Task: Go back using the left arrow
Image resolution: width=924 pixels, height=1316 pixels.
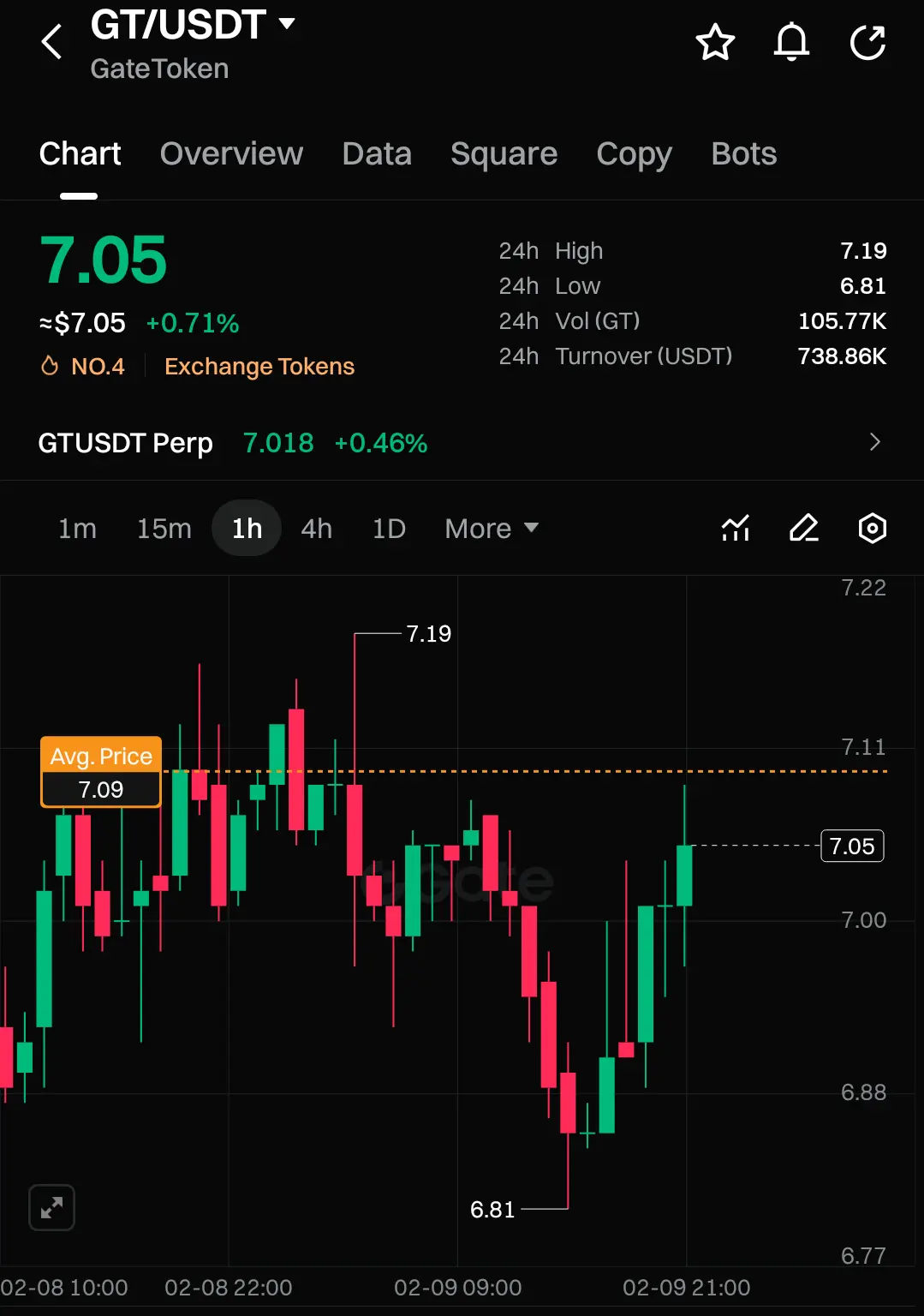Action: click(x=52, y=41)
